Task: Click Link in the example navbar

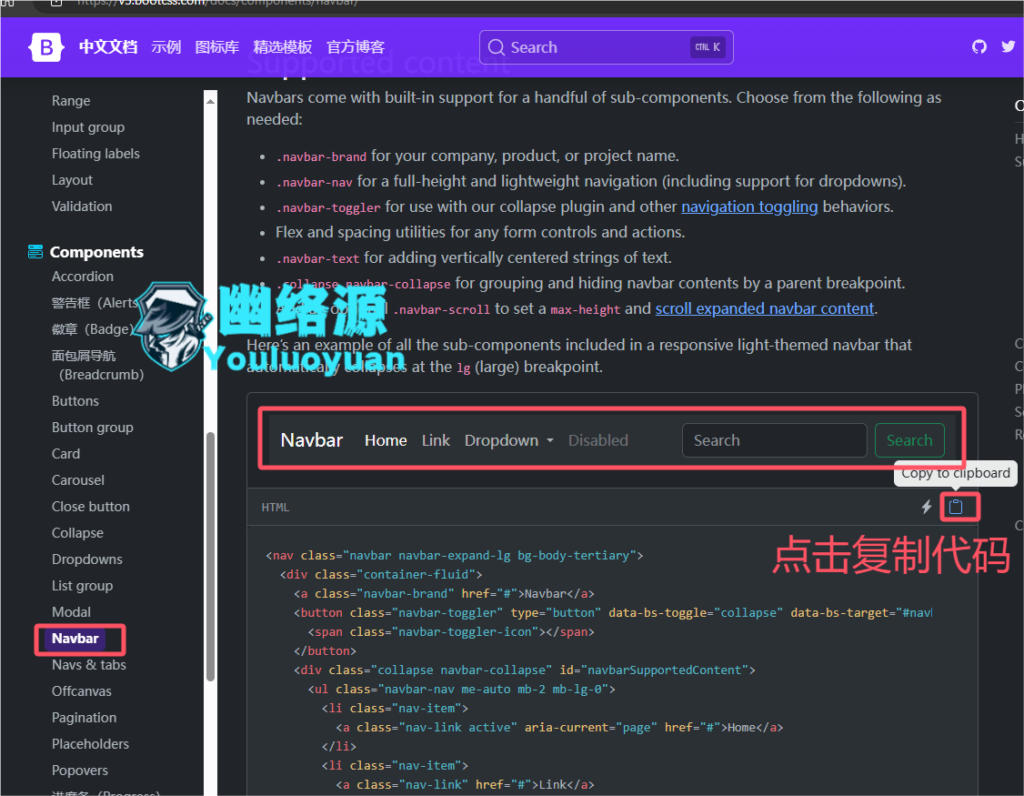Action: 436,441
